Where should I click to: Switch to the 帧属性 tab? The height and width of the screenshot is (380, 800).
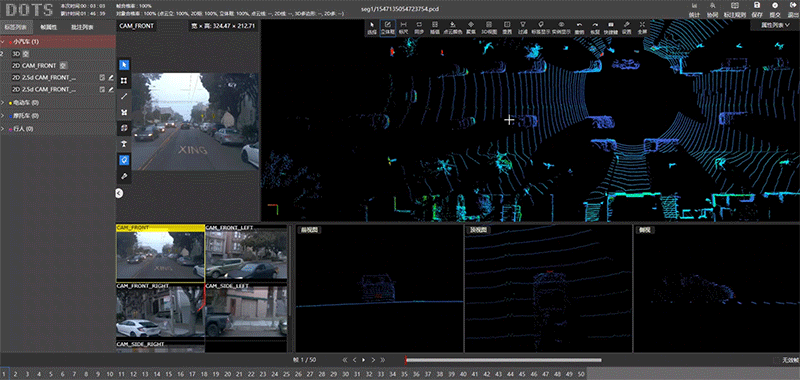point(49,27)
